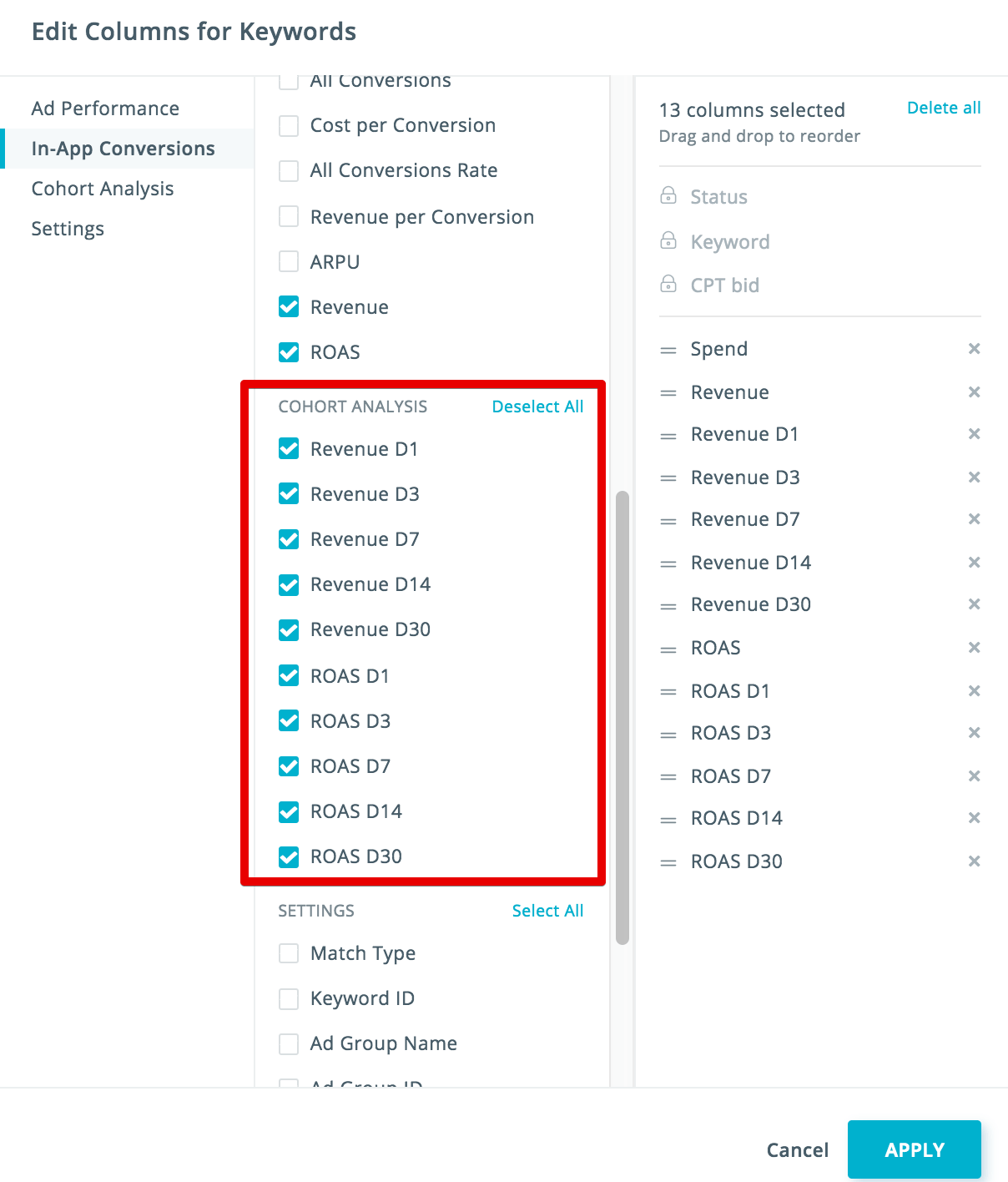Click the Delete all link
The image size is (1008, 1182).
pos(944,108)
